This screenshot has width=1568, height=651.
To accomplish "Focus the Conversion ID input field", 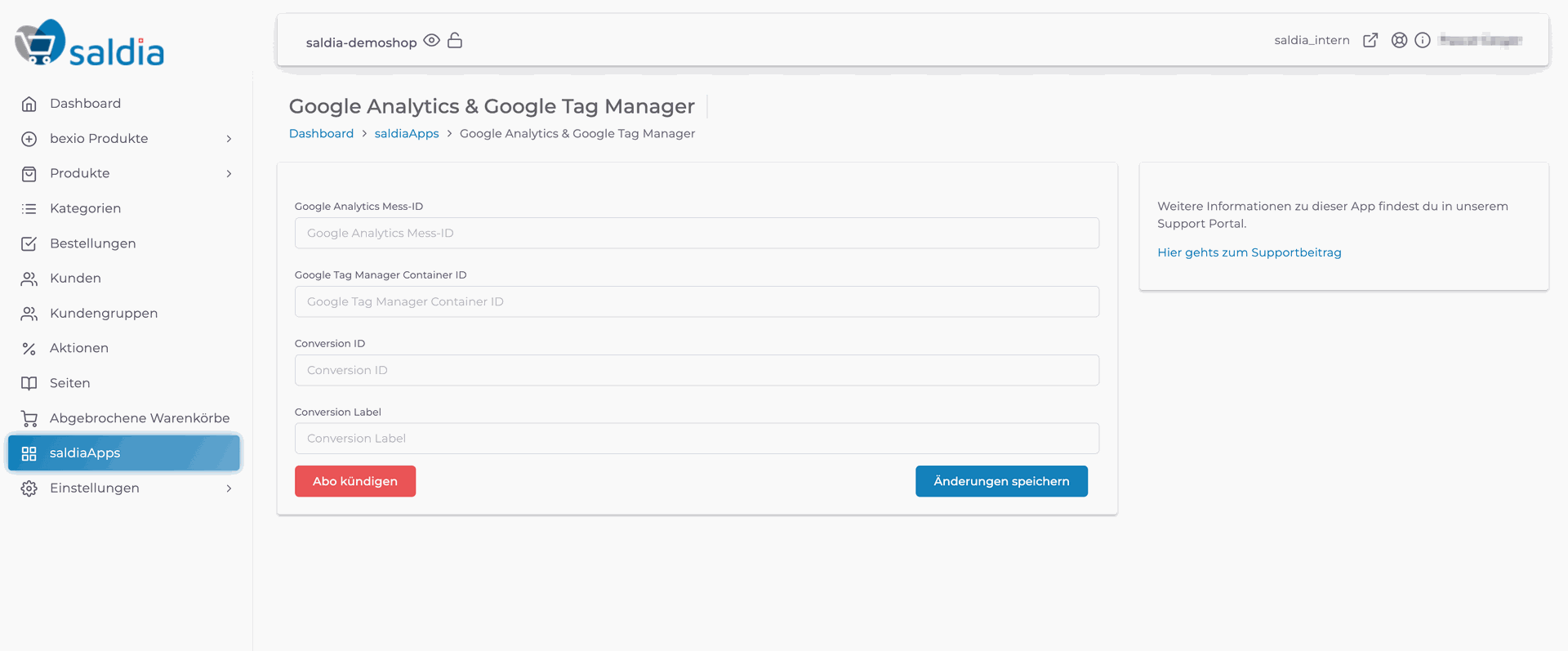I will point(697,370).
